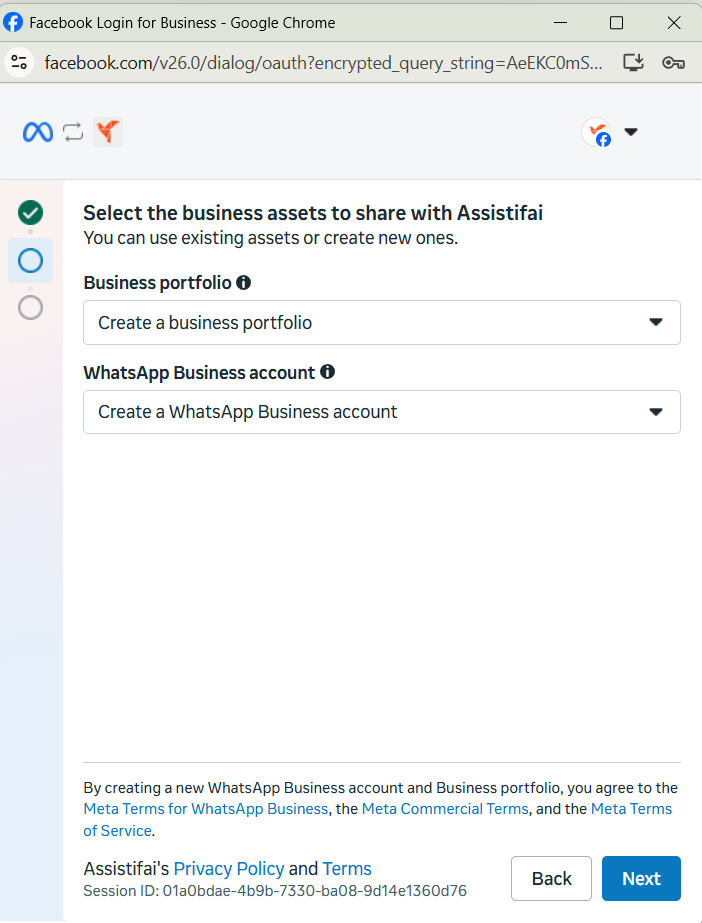Open the WhatsApp Business account dropdown
Viewport: 702px width, 923px height.
pos(382,412)
